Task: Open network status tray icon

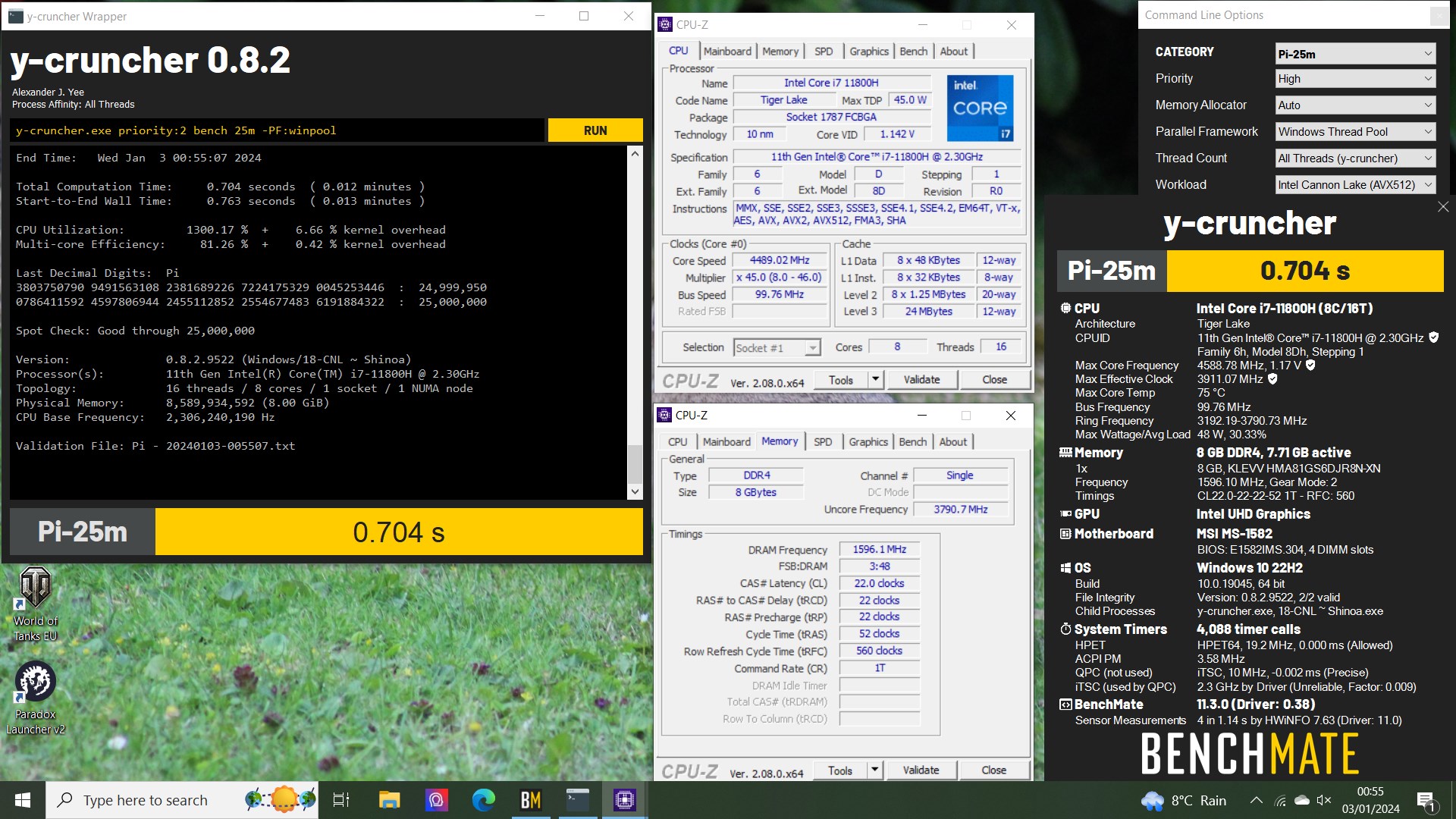Action: click(x=1280, y=800)
